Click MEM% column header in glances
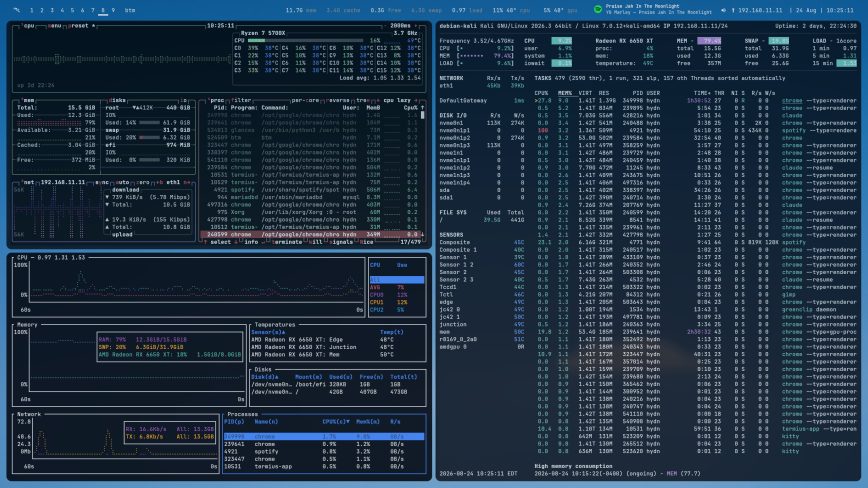868x488 pixels. (x=565, y=93)
